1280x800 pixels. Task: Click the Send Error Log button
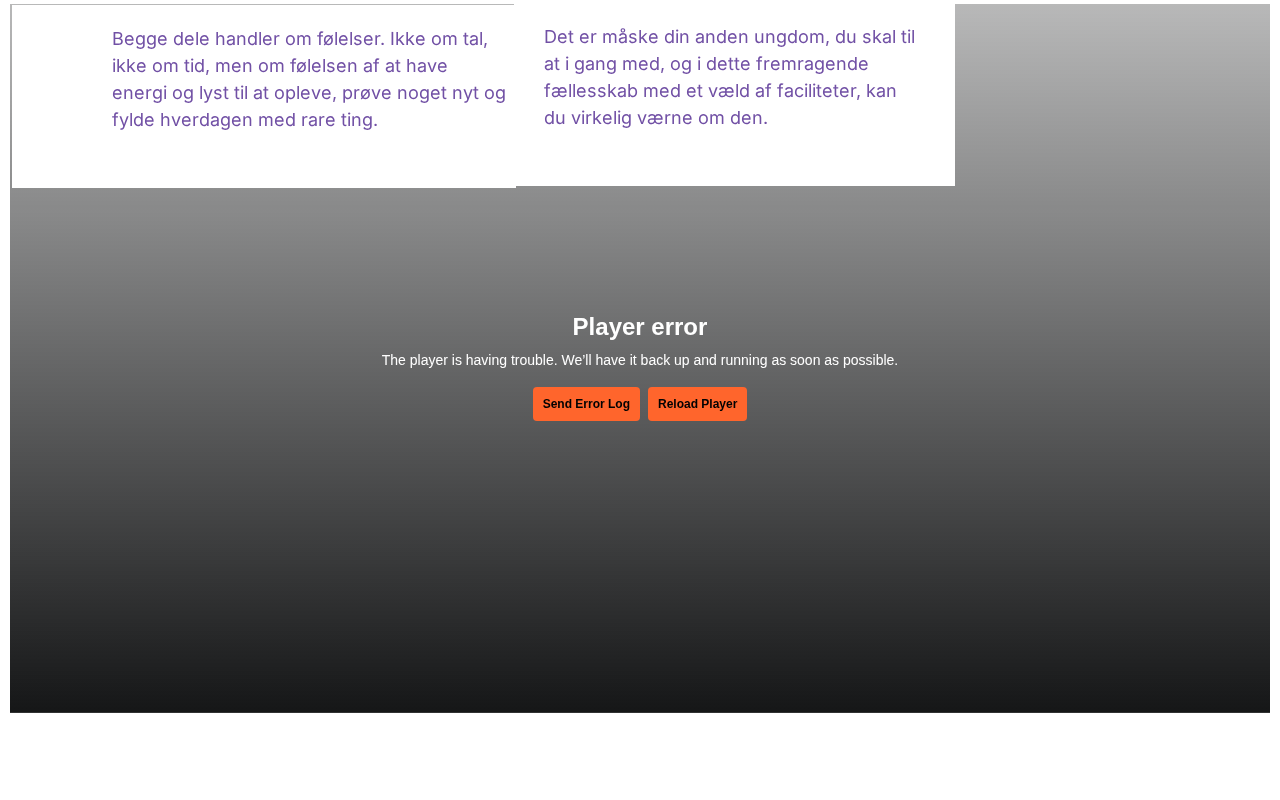pos(586,404)
